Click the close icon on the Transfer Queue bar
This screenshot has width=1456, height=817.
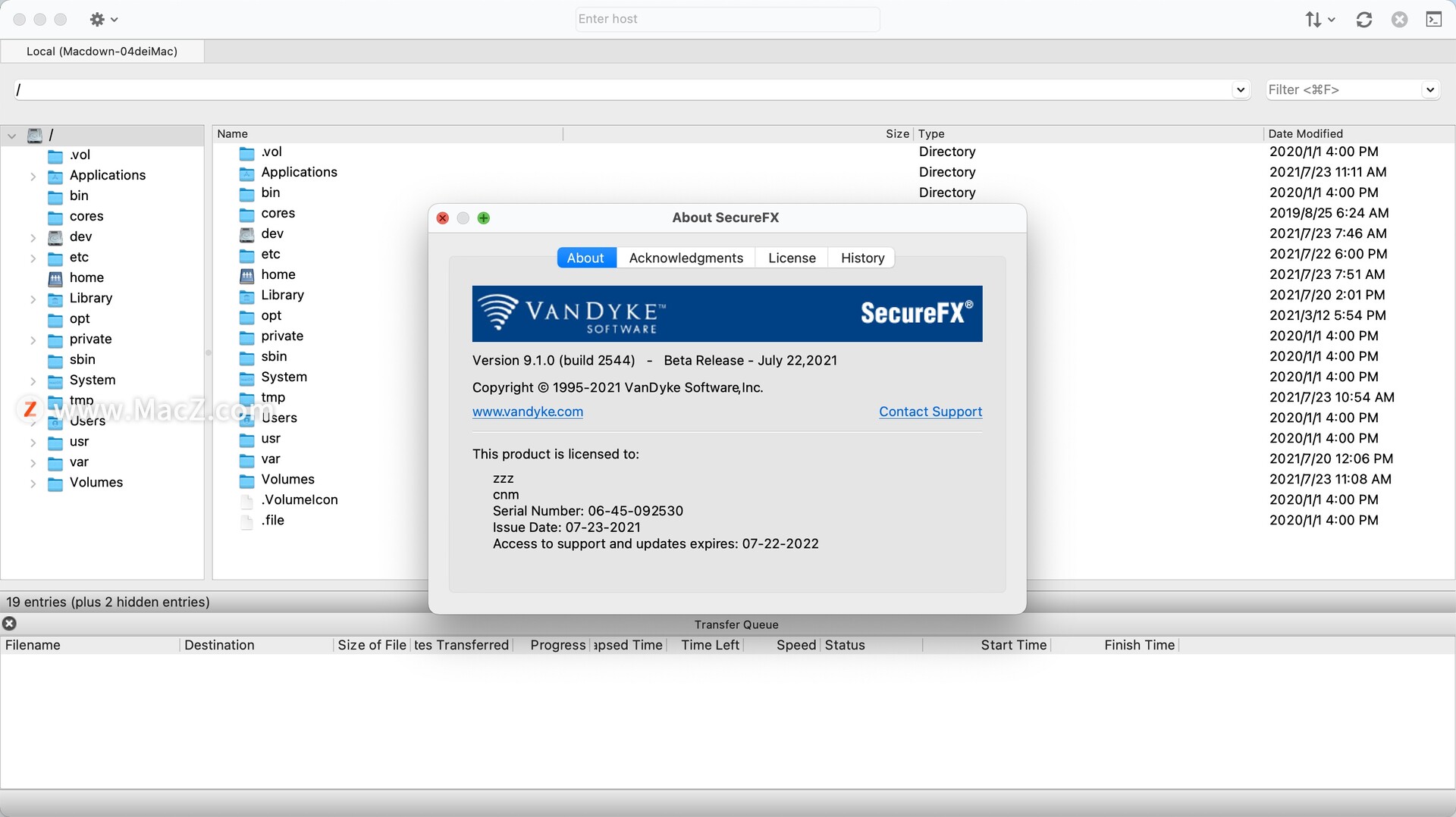[8, 623]
